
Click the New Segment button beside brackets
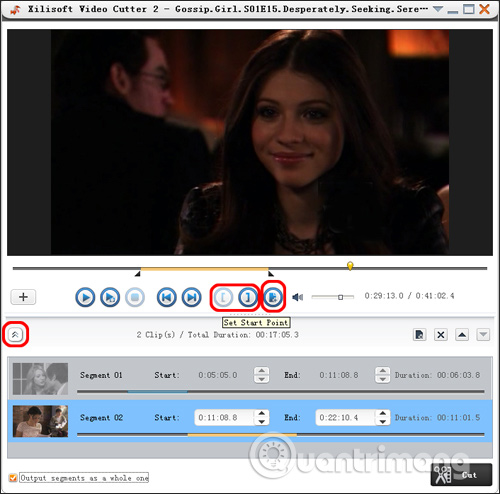(273, 297)
